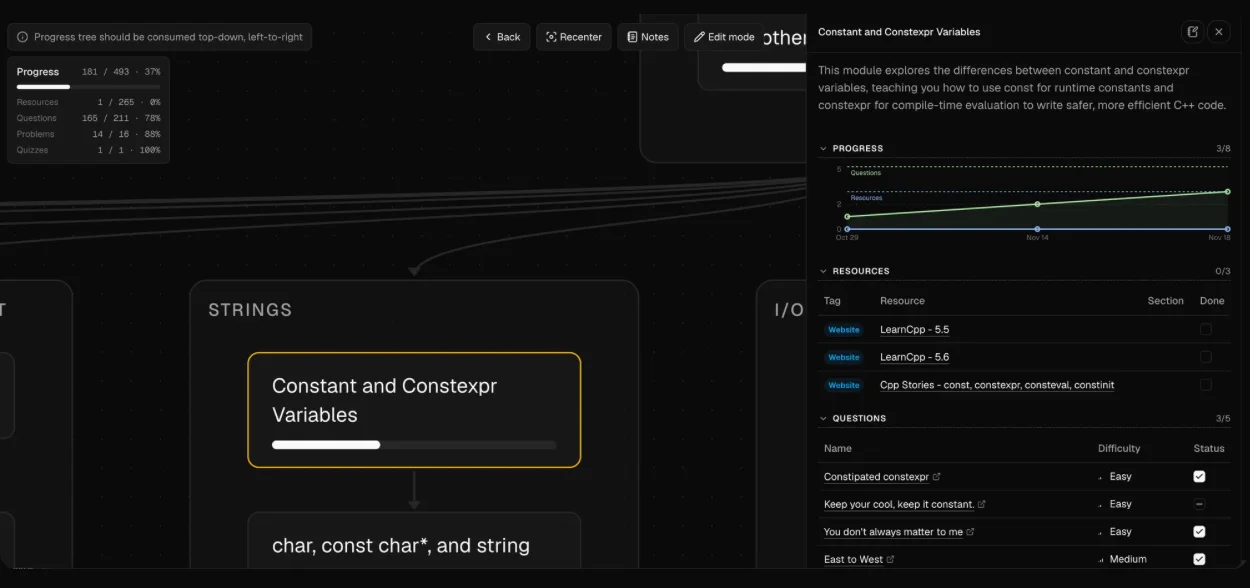Click the Nov 18 point on Questions line
The image size is (1250, 588).
(x=1227, y=191)
